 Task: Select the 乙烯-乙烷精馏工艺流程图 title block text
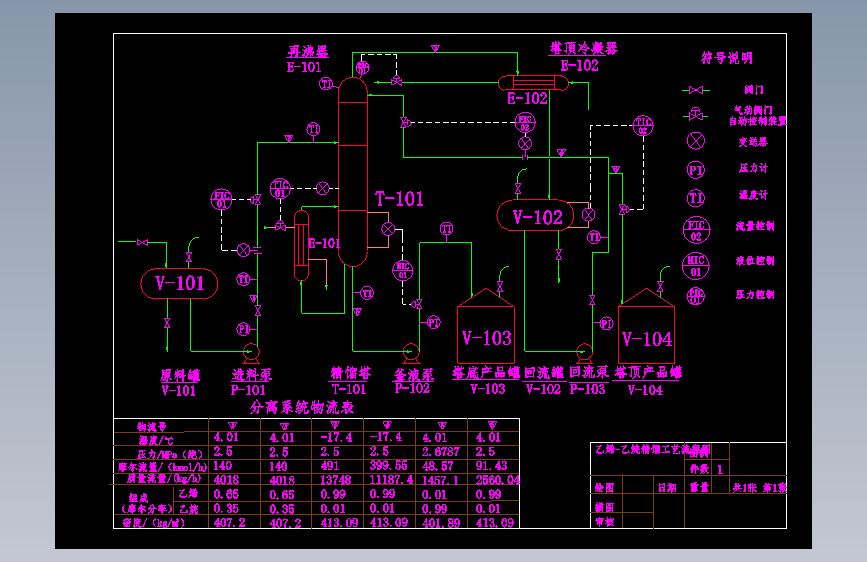coord(652,450)
